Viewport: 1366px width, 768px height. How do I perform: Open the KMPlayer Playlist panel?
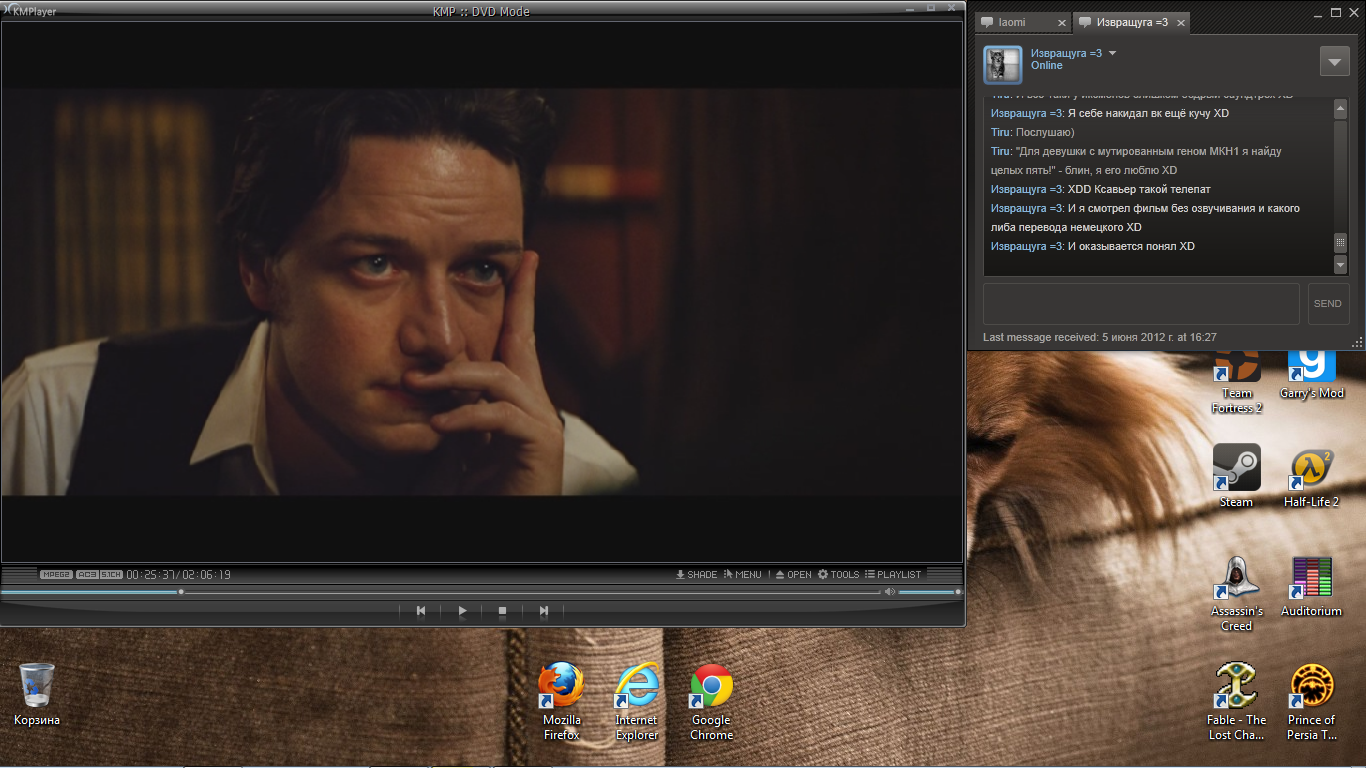pos(893,574)
